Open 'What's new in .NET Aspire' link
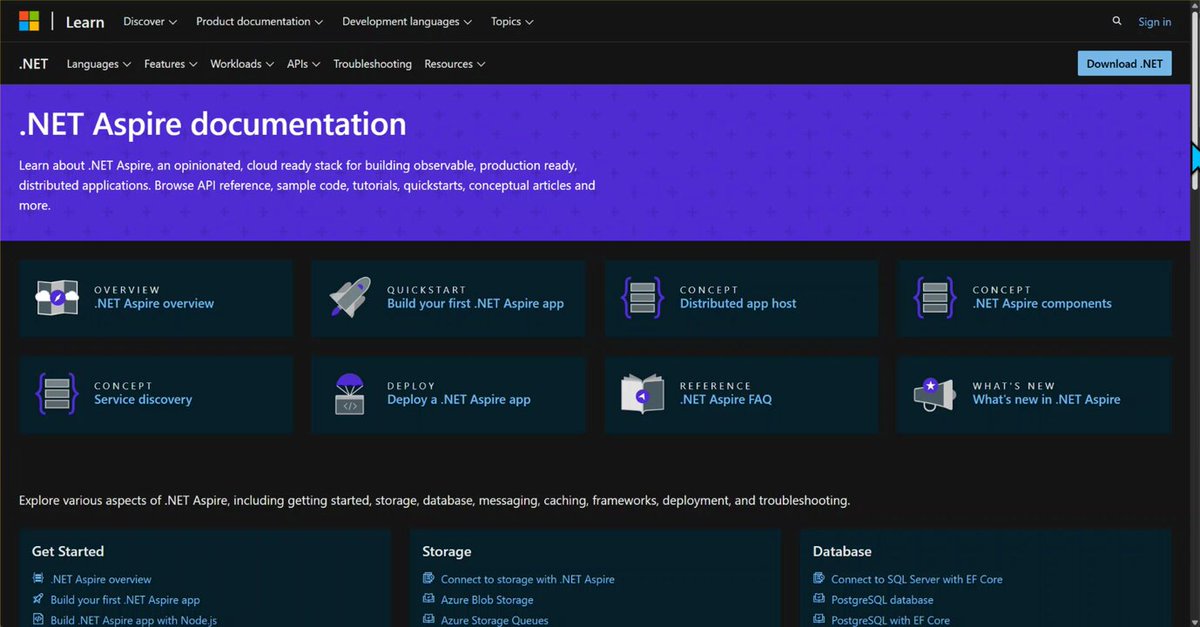1200x627 pixels. coord(1046,400)
